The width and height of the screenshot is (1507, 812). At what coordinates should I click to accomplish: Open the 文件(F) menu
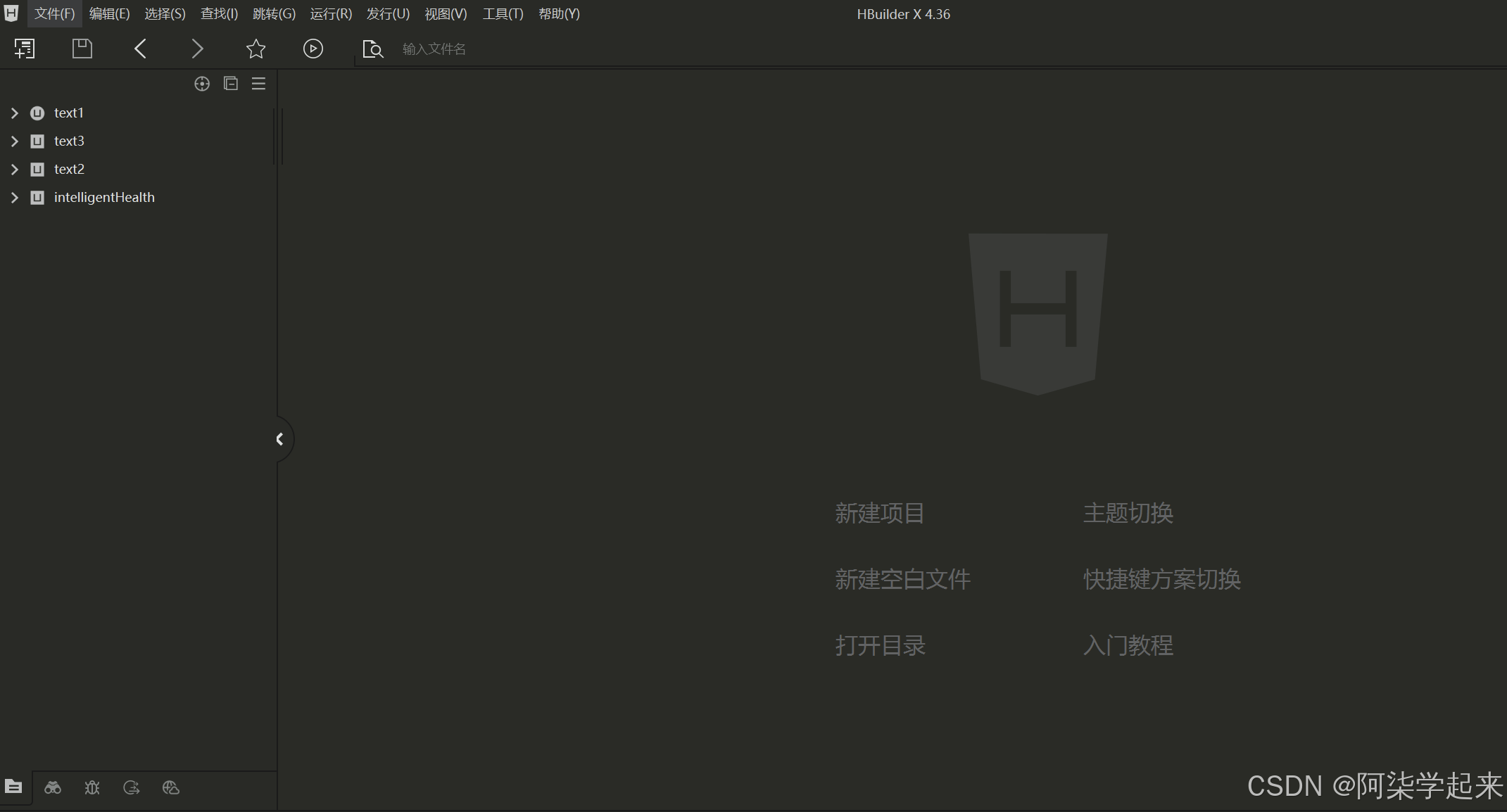(55, 14)
